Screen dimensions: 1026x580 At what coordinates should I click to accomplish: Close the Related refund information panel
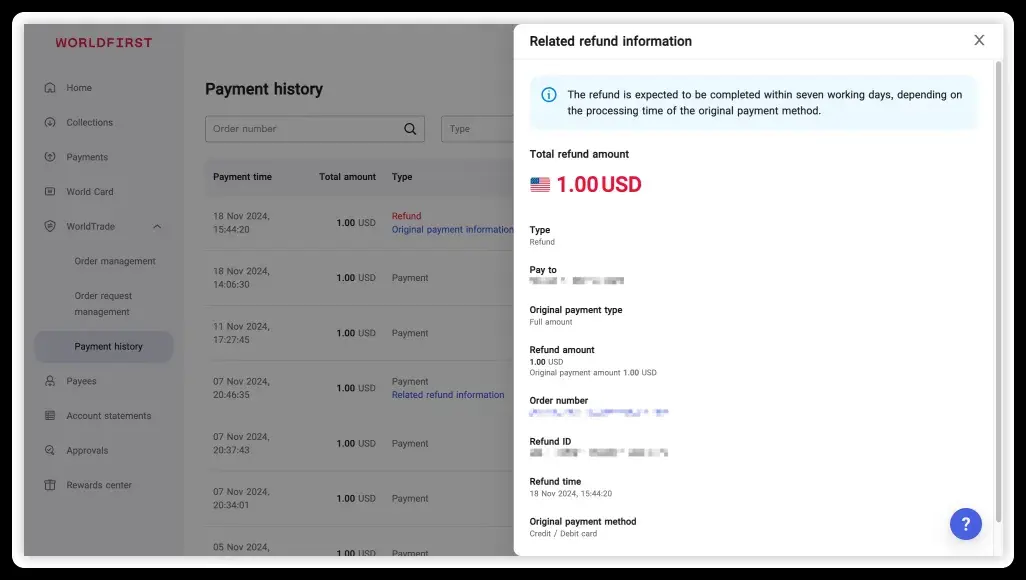point(979,40)
